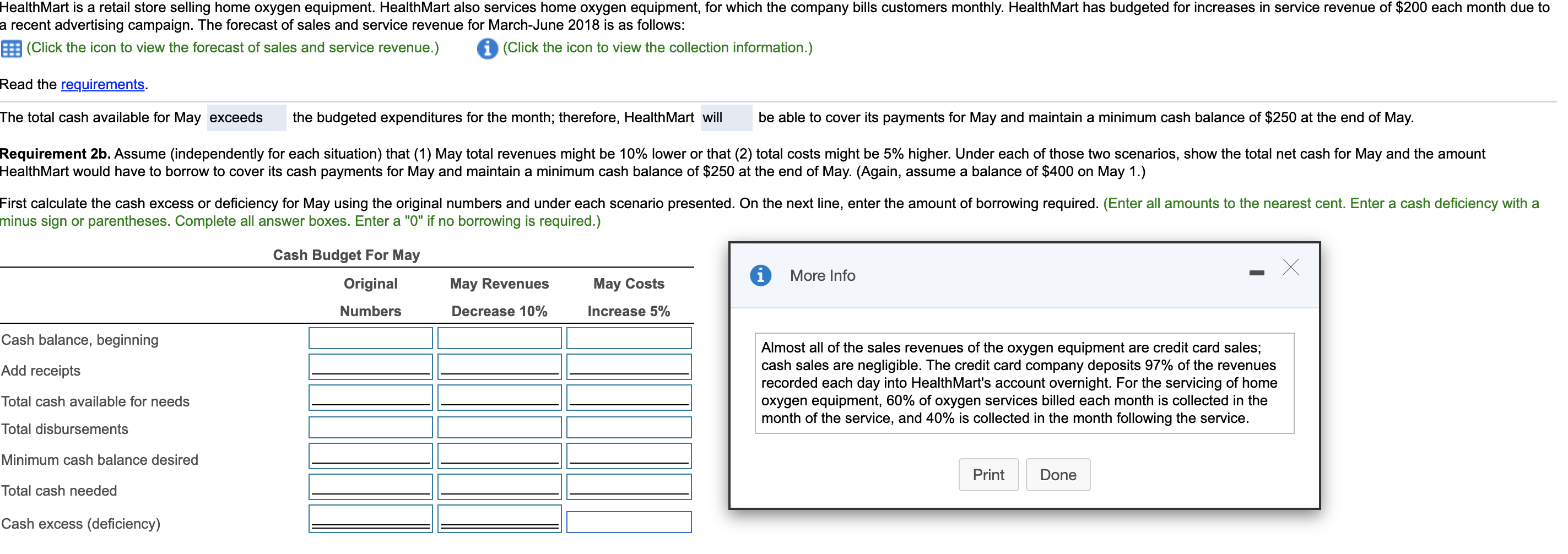Click the forecast of sales and service revenue link text

(x=233, y=47)
